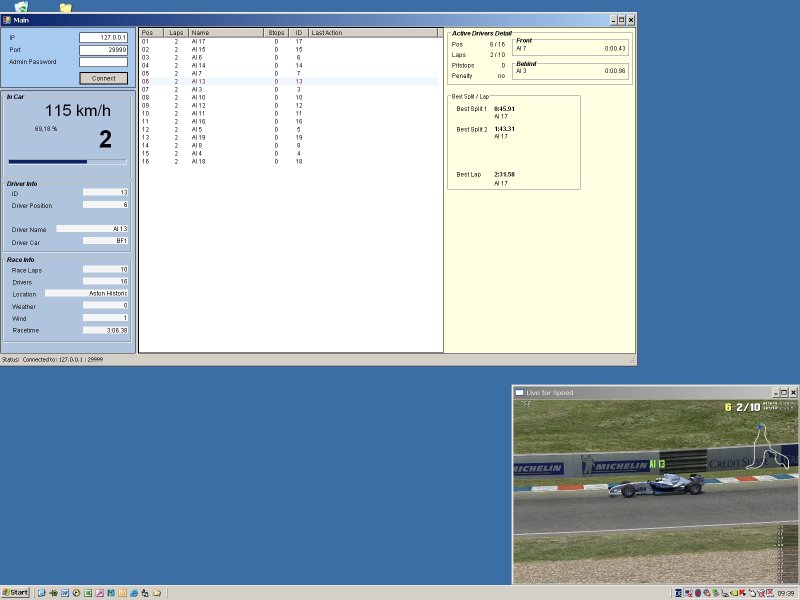Image resolution: width=800 pixels, height=600 pixels.
Task: Click the system clock showing 09:39
Action: pos(786,593)
